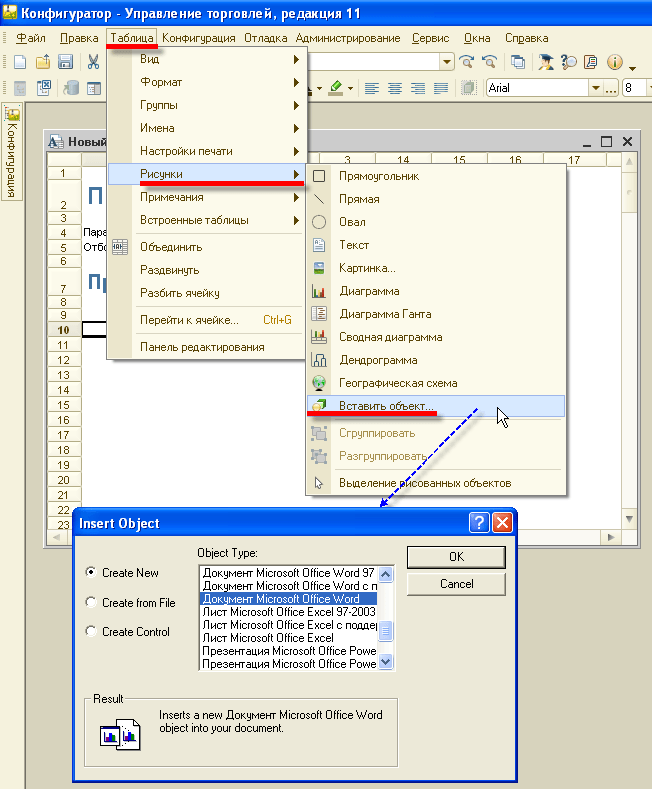Expand the Примечания submenu
652x789 pixels.
click(207, 197)
